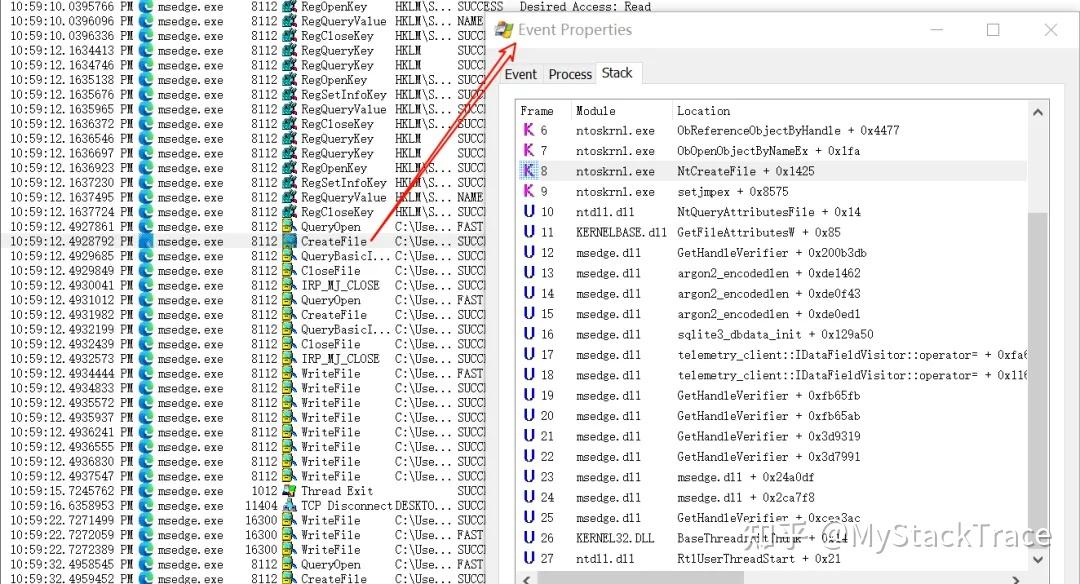The image size is (1080, 584).
Task: Click the file icon beside WriteFile at 10:59:22.7271499
Action: point(290,520)
